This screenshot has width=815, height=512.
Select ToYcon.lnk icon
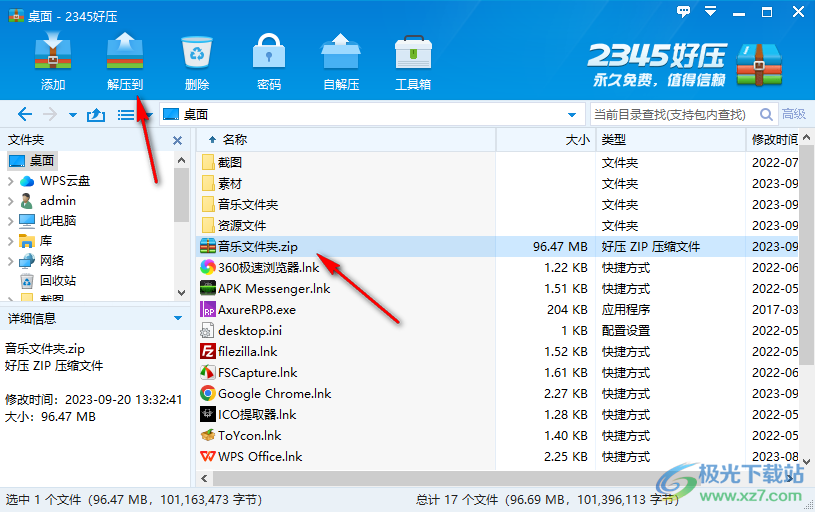tap(208, 435)
